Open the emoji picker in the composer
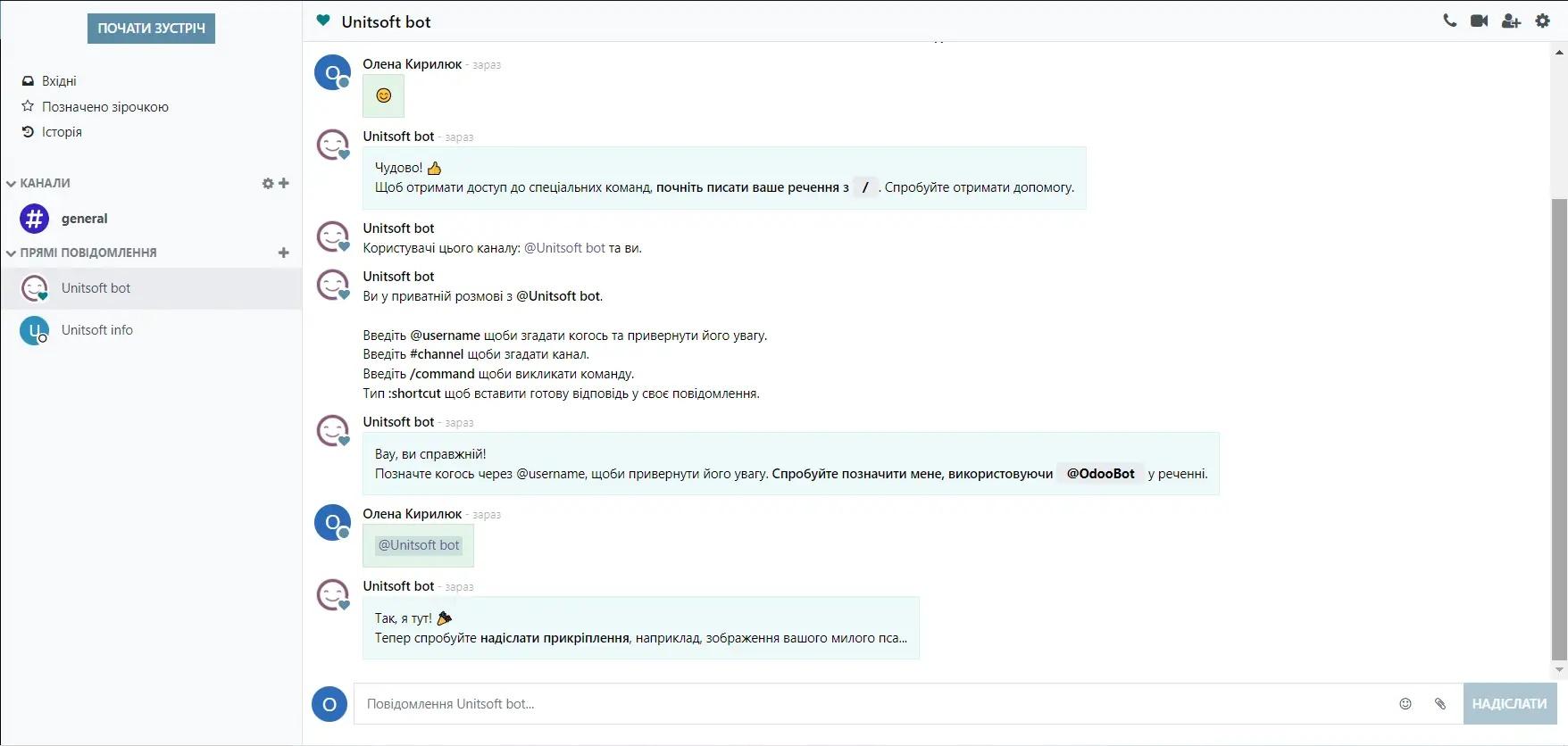The width and height of the screenshot is (1568, 746). tap(1405, 704)
